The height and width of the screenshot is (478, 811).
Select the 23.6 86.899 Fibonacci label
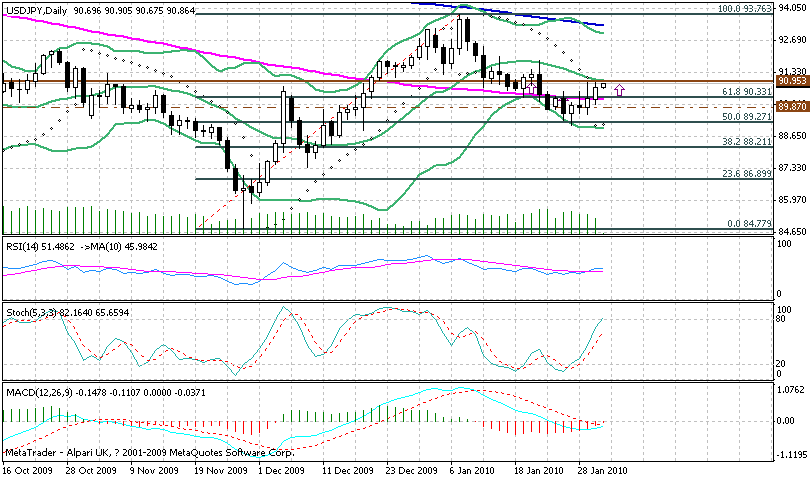747,174
